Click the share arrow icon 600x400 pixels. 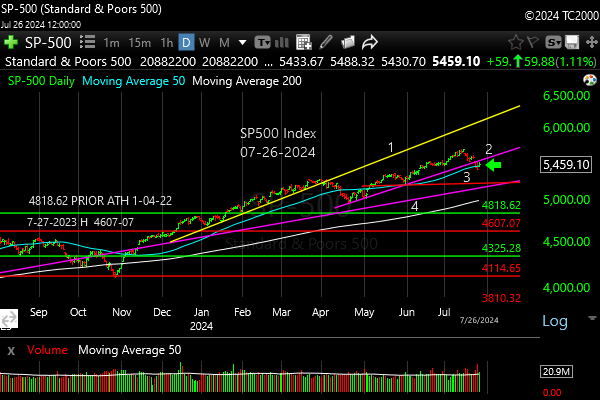[x=370, y=42]
